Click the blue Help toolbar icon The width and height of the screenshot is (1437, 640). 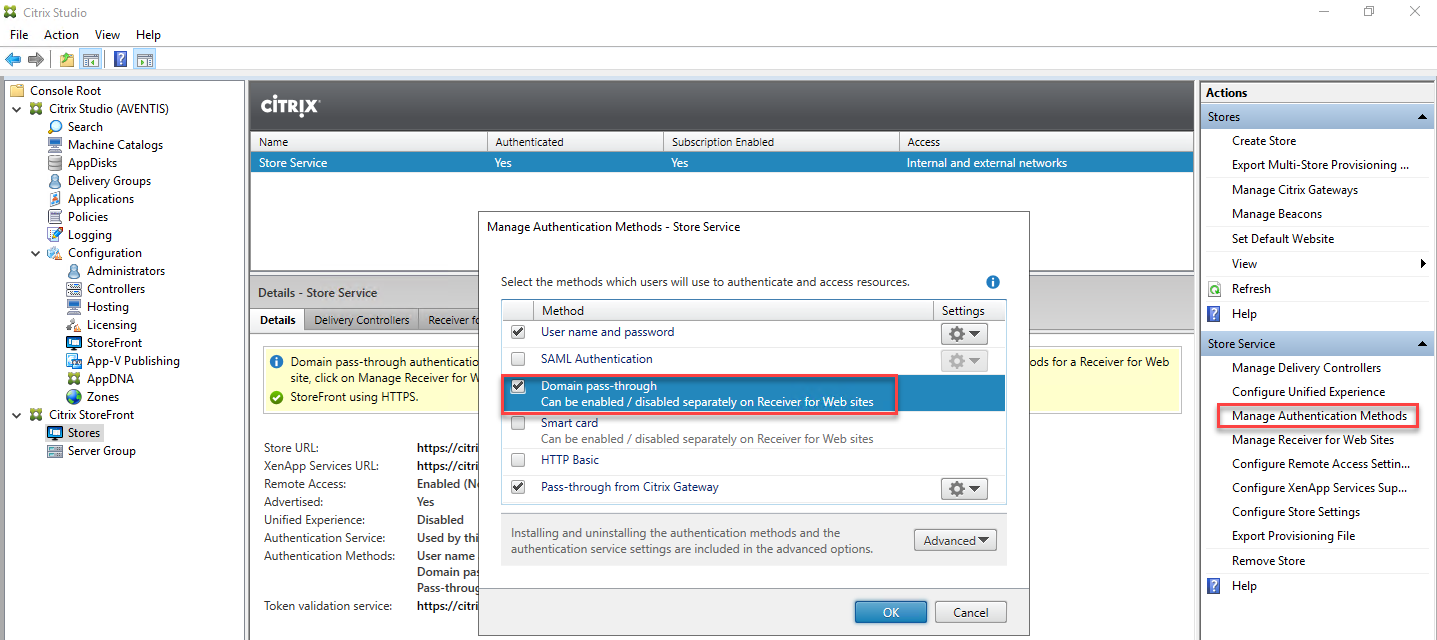pyautogui.click(x=120, y=59)
